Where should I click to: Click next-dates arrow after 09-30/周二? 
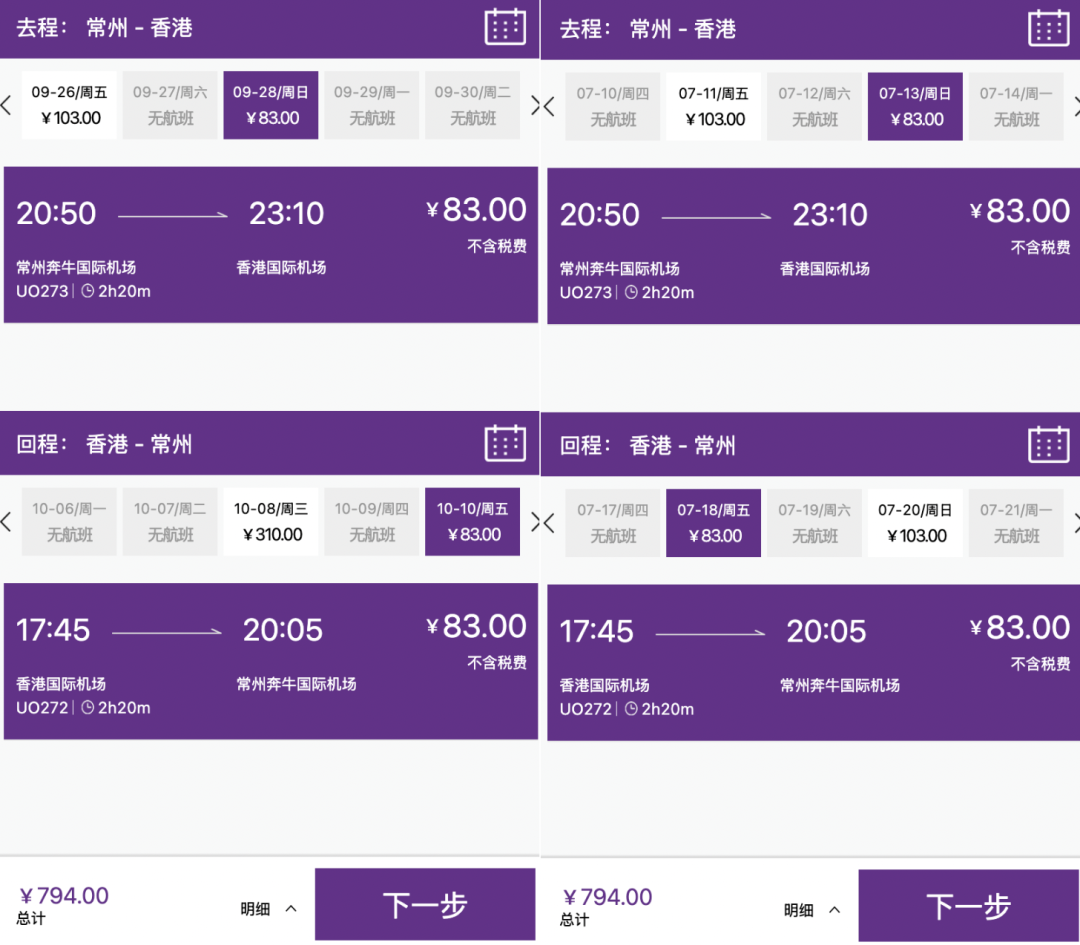coord(535,105)
